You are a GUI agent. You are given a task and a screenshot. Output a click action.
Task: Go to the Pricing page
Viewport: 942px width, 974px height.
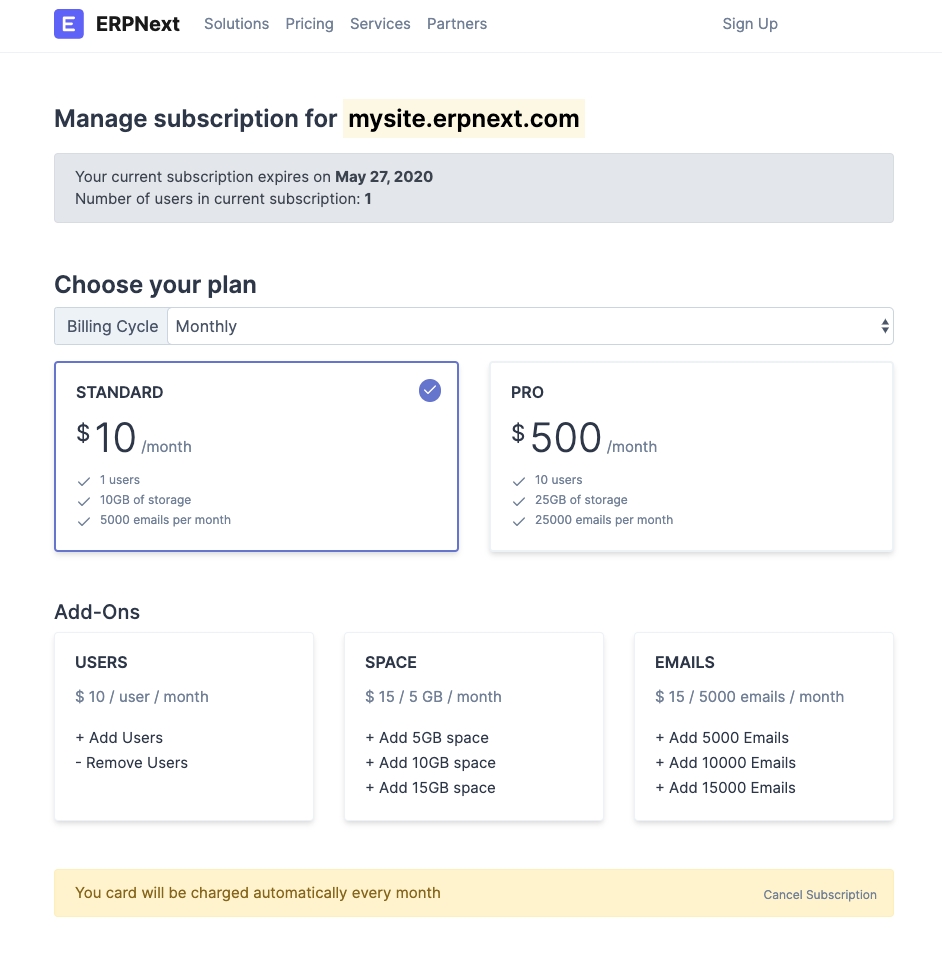pyautogui.click(x=309, y=24)
